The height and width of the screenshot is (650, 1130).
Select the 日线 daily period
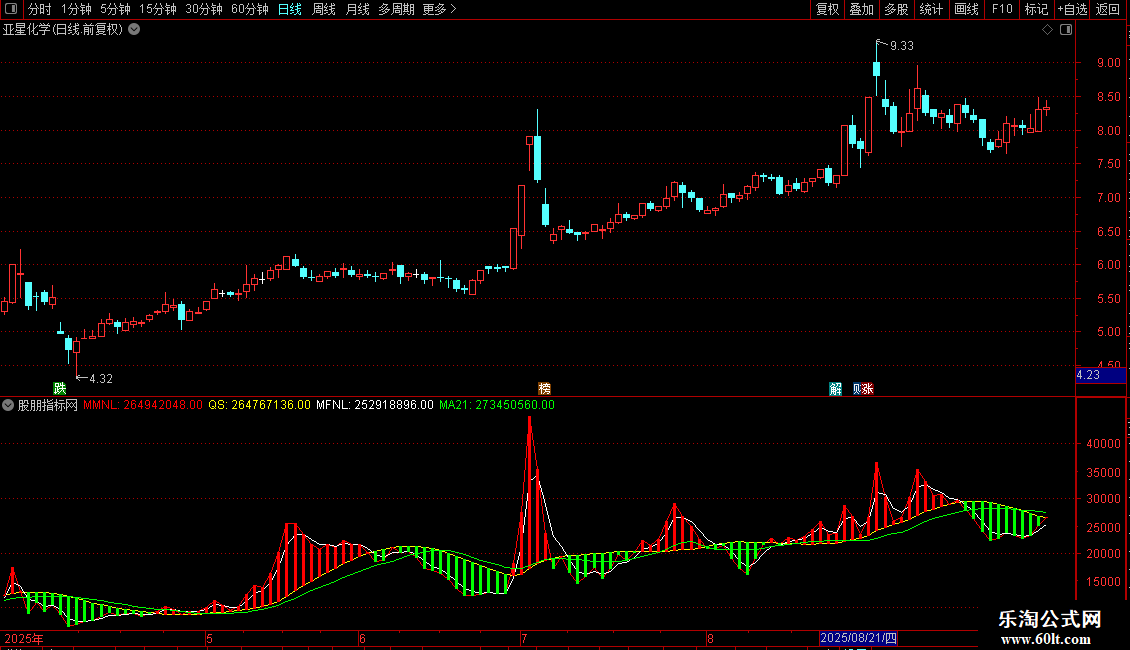pyautogui.click(x=290, y=9)
